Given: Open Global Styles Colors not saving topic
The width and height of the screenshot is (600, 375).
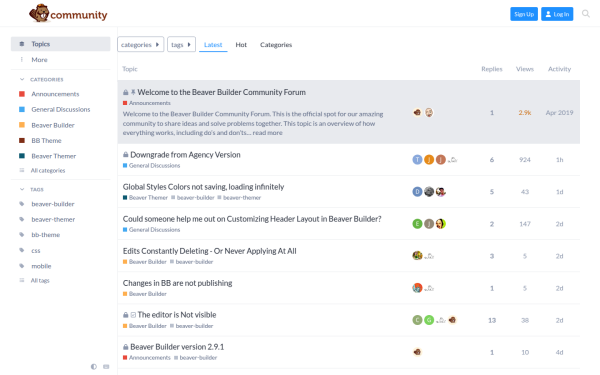Looking at the screenshot, I should click(x=203, y=187).
